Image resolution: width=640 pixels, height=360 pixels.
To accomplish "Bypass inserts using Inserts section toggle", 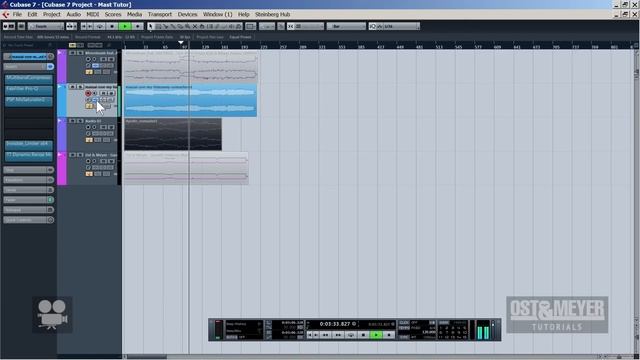I will click(x=50, y=67).
